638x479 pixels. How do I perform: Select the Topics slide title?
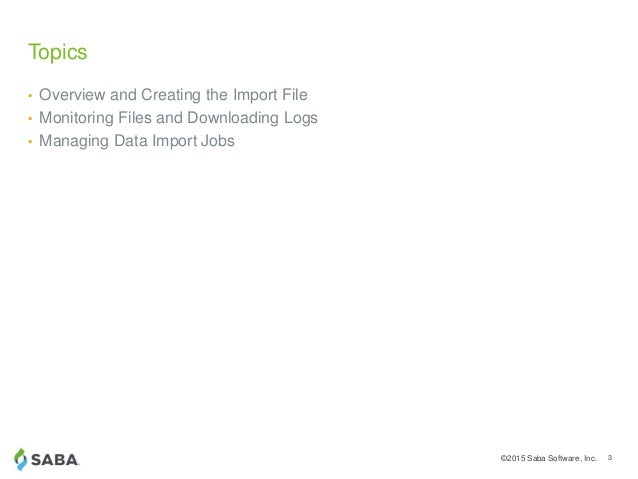tap(58, 52)
